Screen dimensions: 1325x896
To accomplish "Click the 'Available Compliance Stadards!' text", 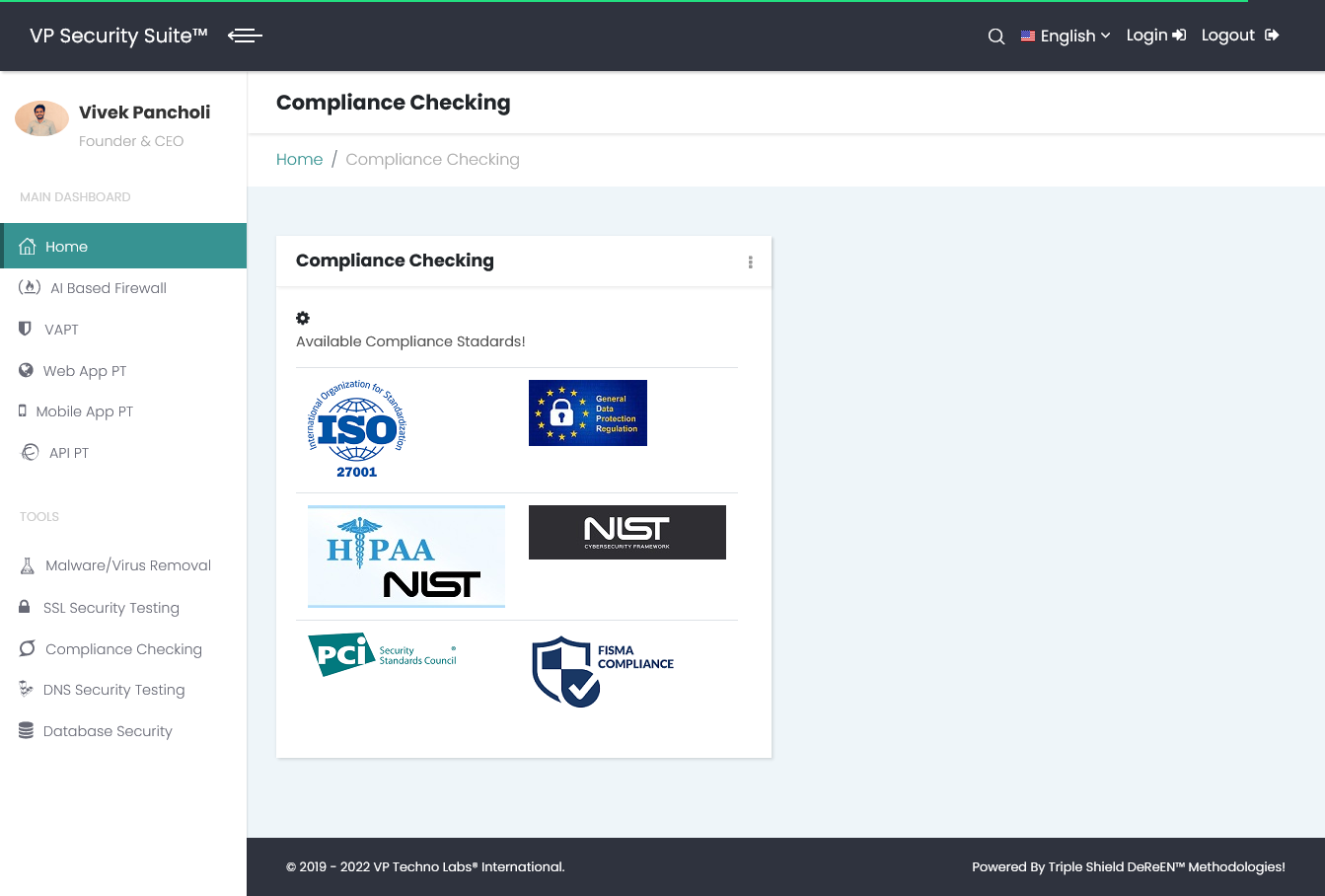I will click(410, 341).
